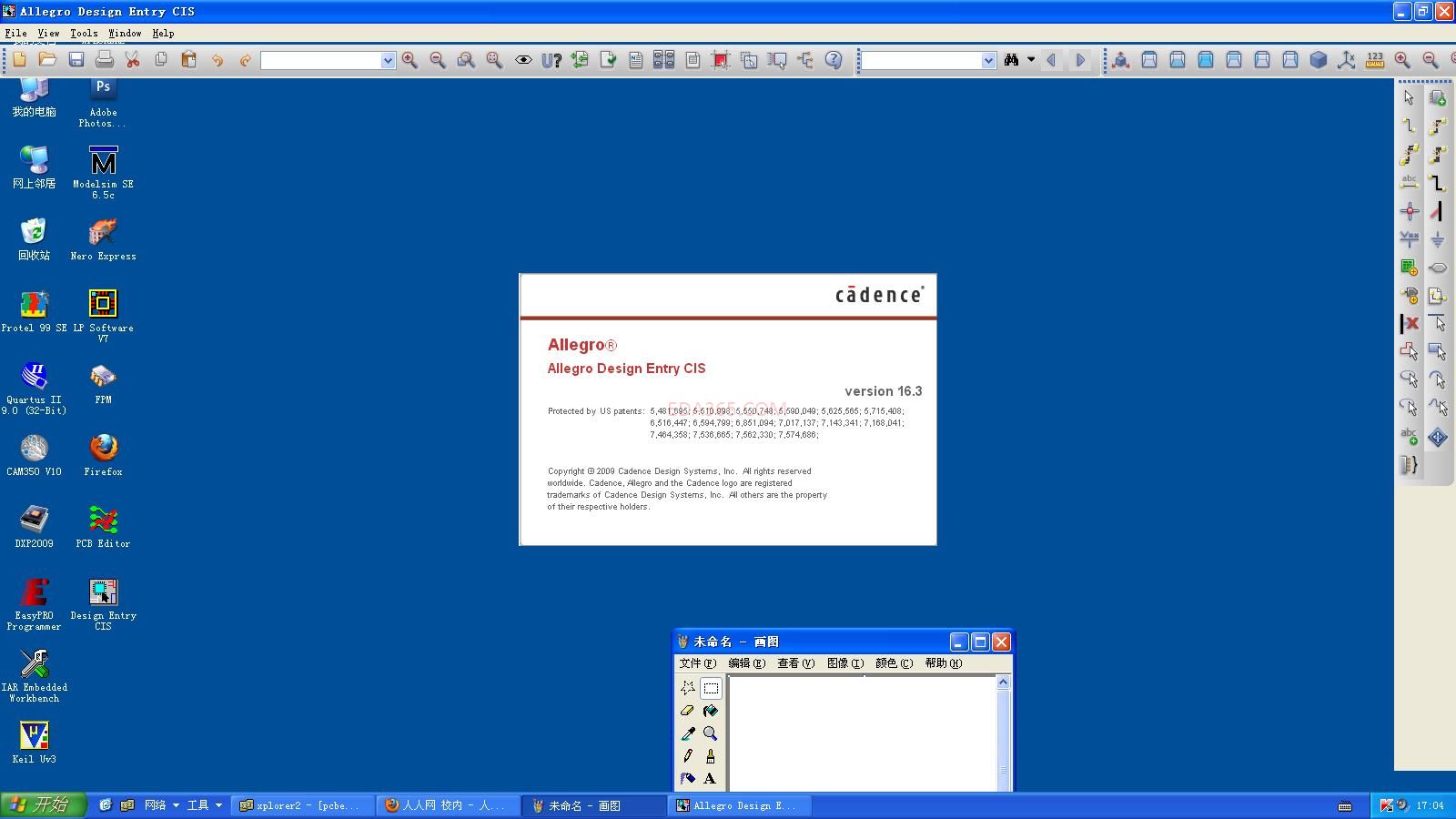1456x819 pixels.
Task: Click the binoculars search icon
Action: pos(1011,60)
